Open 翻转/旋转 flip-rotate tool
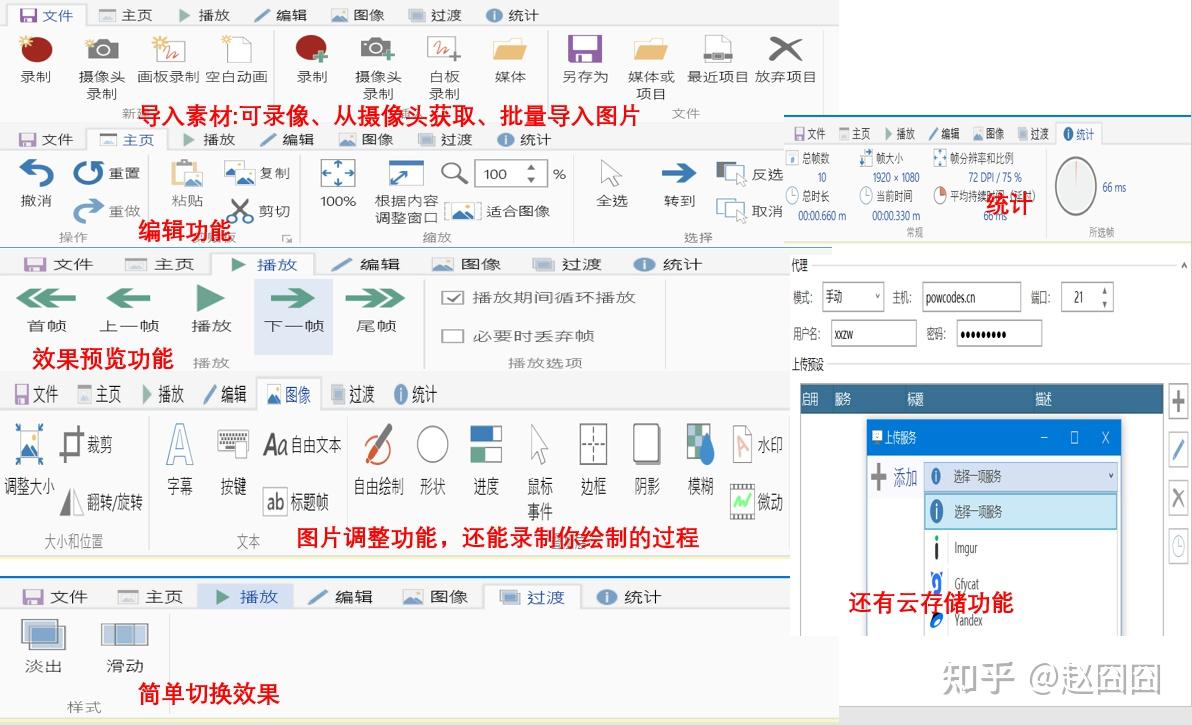This screenshot has height=725, width=1192. (101, 502)
